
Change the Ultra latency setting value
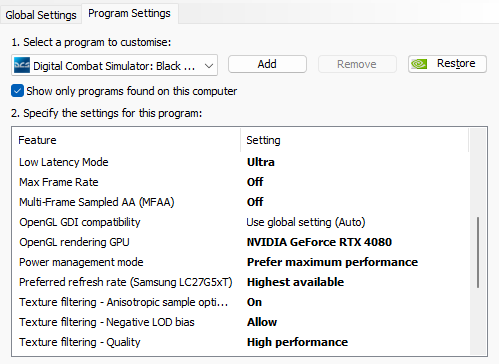click(x=261, y=162)
